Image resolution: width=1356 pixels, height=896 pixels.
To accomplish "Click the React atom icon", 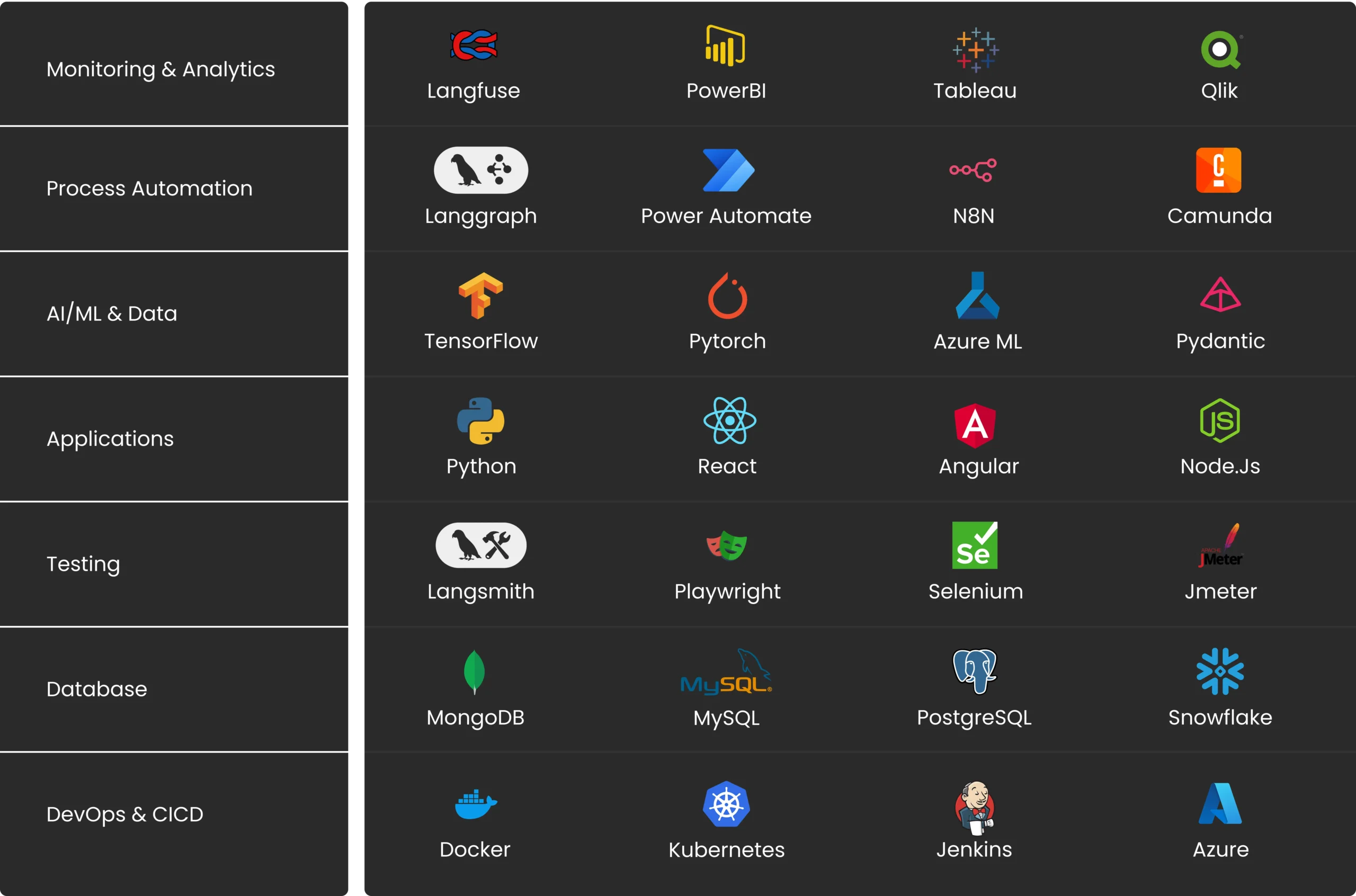I will click(x=729, y=420).
